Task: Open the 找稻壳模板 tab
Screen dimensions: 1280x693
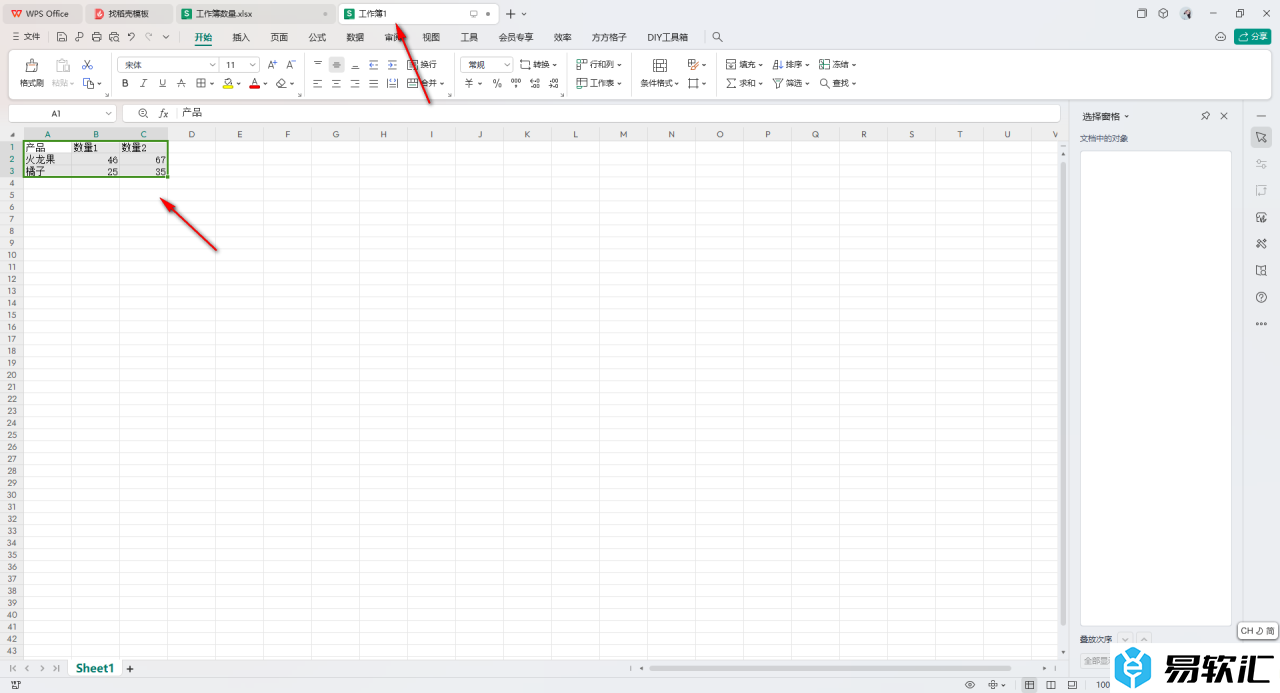Action: pos(128,14)
